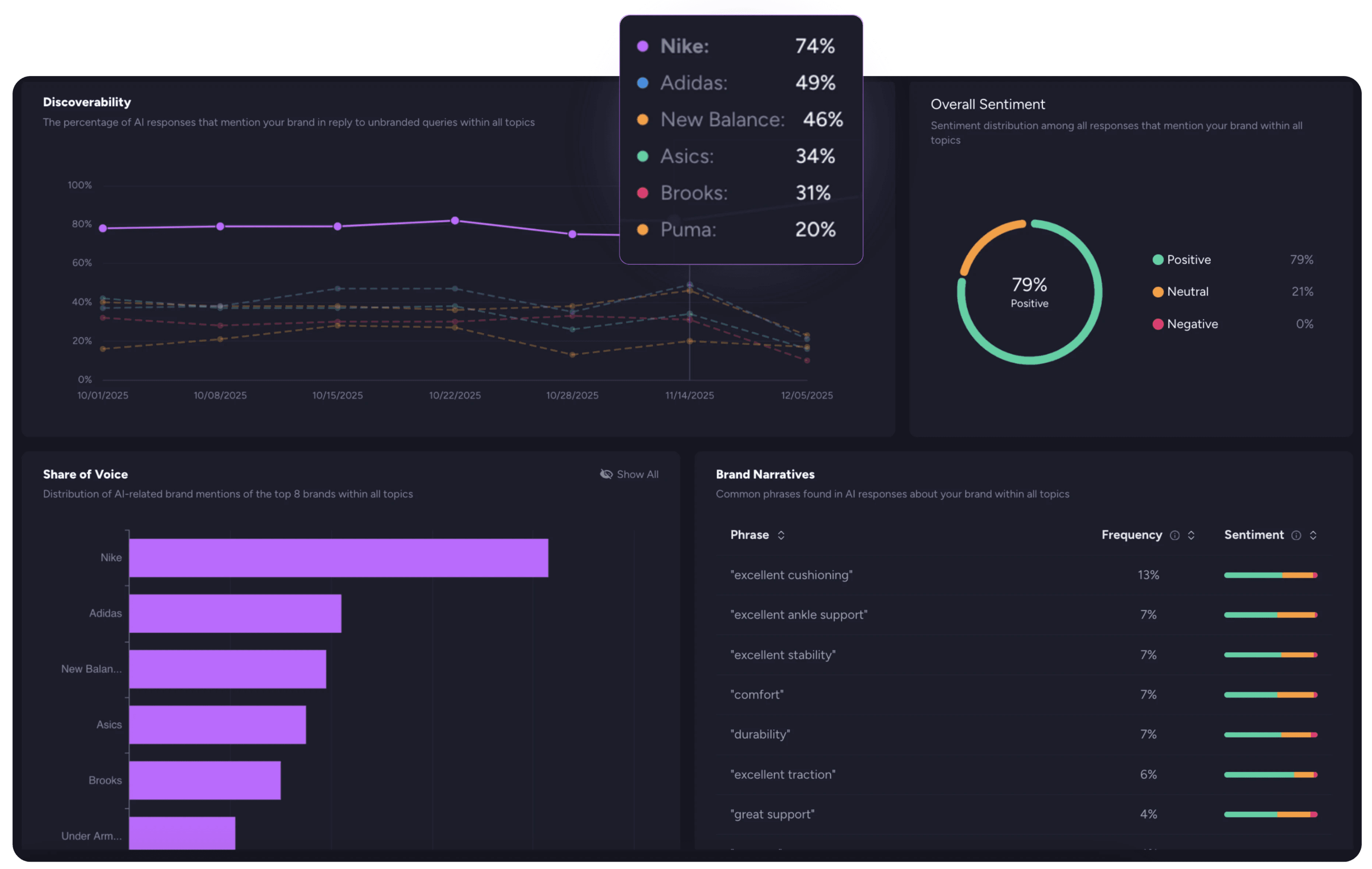This screenshot has width=1372, height=869.
Task: Click the sentiment bar for "excellent cushioning"
Action: pyautogui.click(x=1271, y=575)
